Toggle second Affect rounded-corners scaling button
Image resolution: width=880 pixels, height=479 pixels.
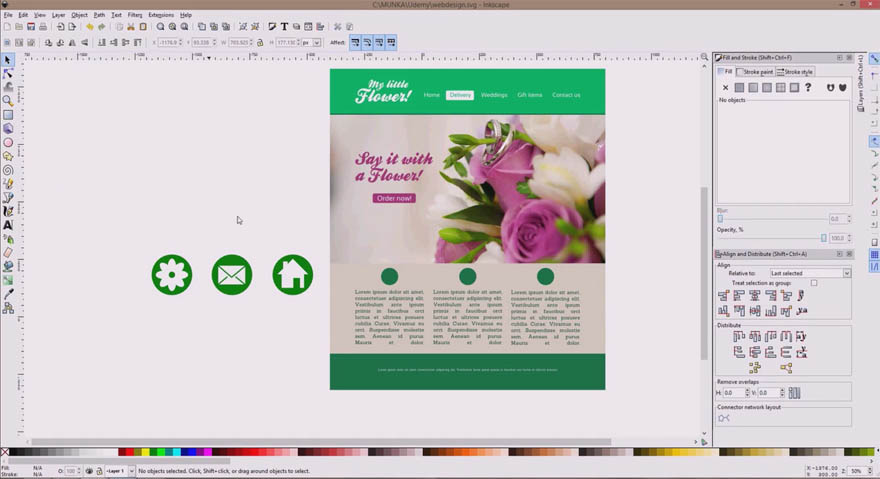[367, 43]
